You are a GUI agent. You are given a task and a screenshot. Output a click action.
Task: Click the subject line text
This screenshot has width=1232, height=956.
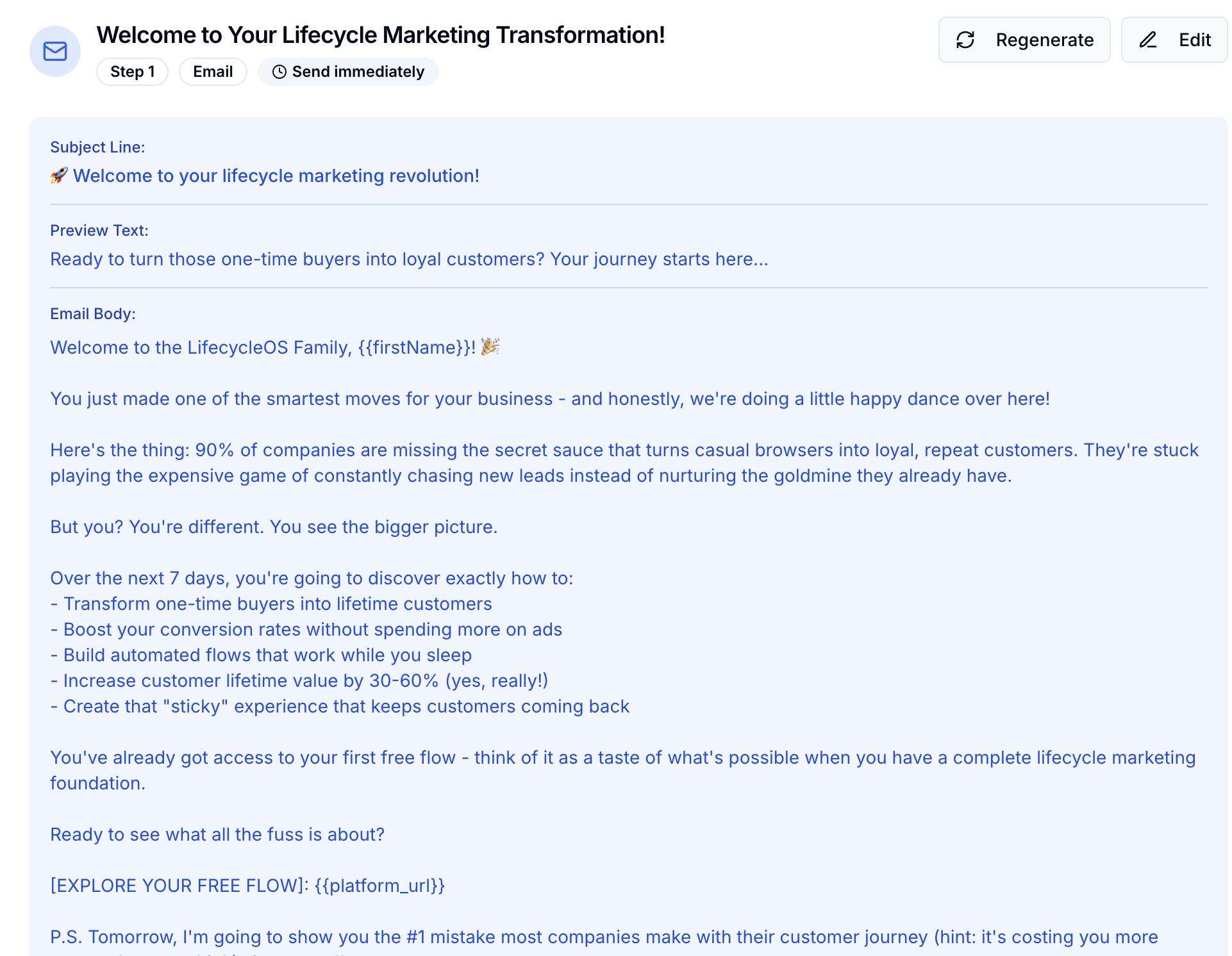(x=276, y=176)
